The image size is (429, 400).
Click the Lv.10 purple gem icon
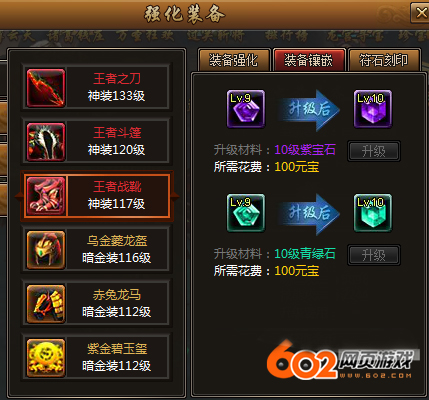[373, 109]
